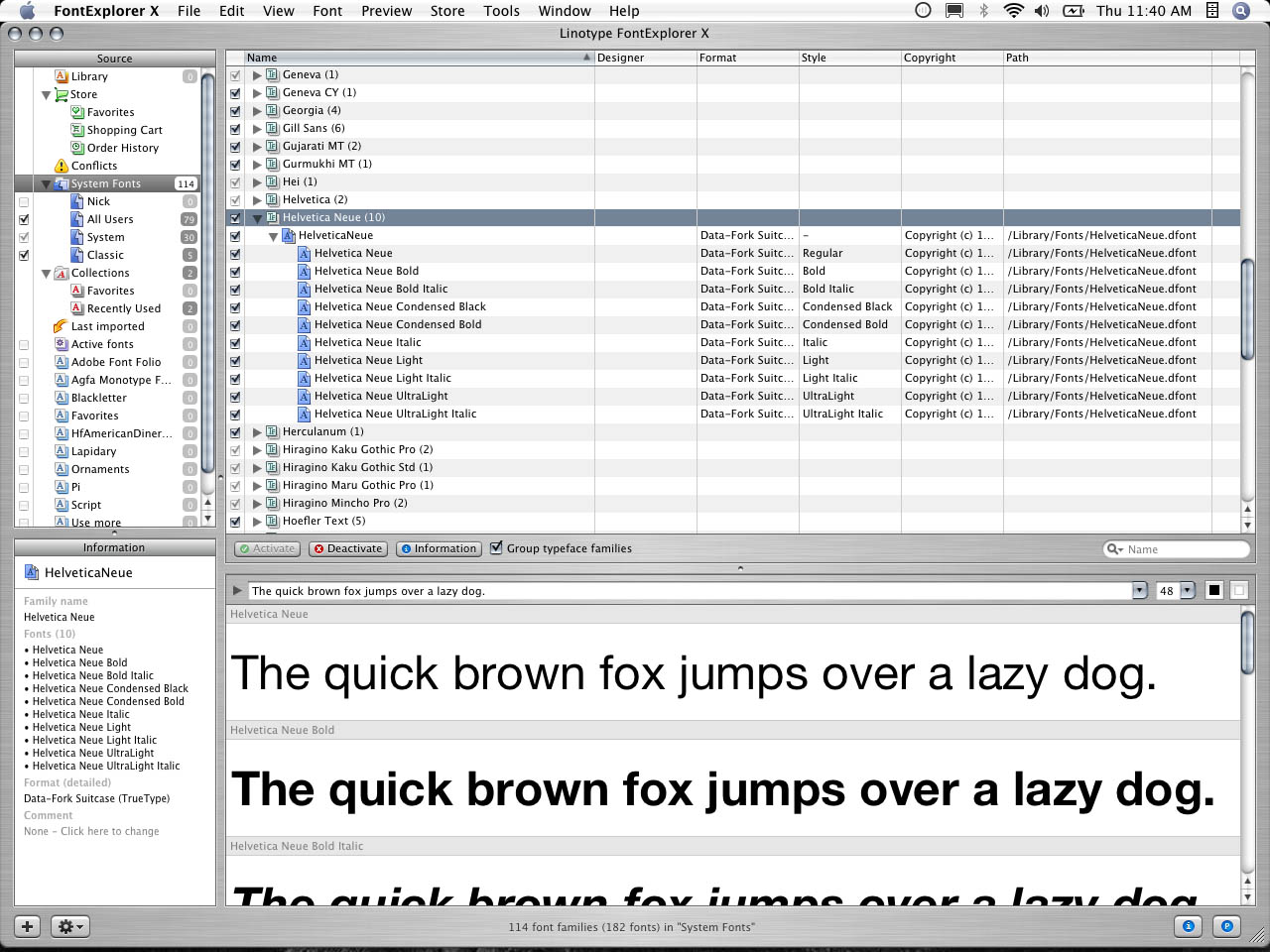The height and width of the screenshot is (952, 1270).
Task: Open the Store menu
Action: (x=447, y=11)
